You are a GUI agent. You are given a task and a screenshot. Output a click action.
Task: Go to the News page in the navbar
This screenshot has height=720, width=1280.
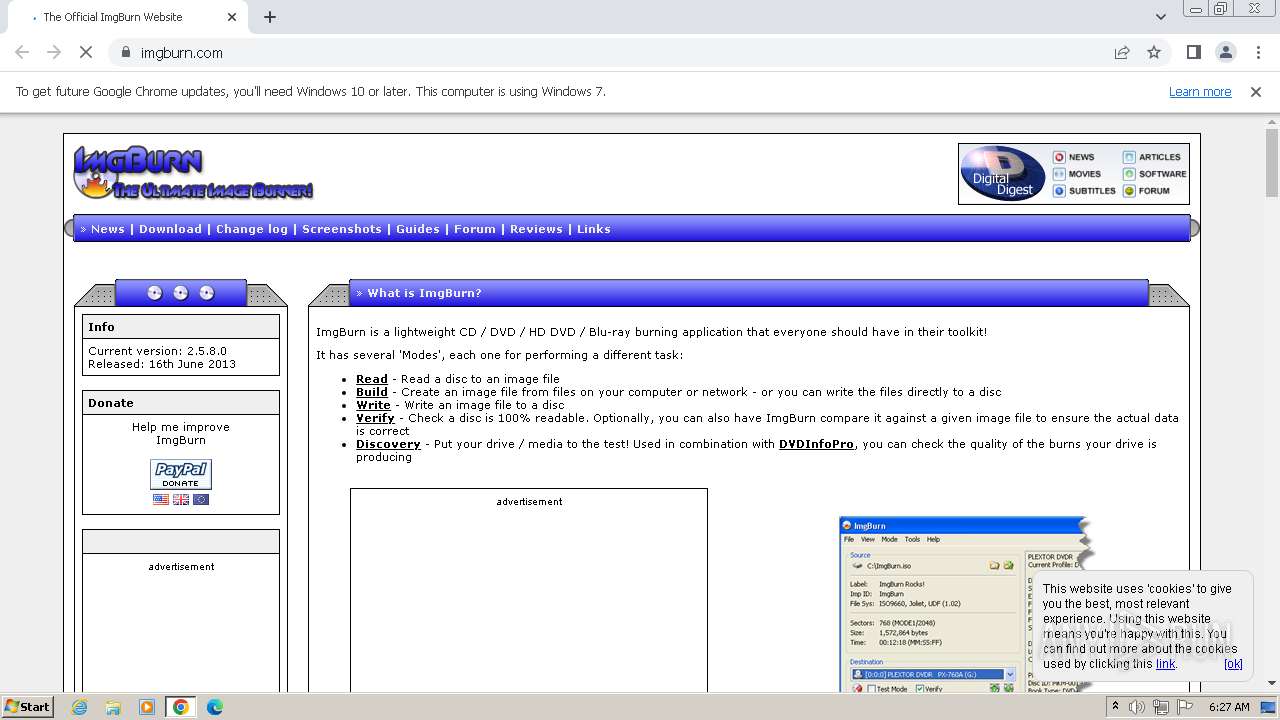[x=108, y=229]
